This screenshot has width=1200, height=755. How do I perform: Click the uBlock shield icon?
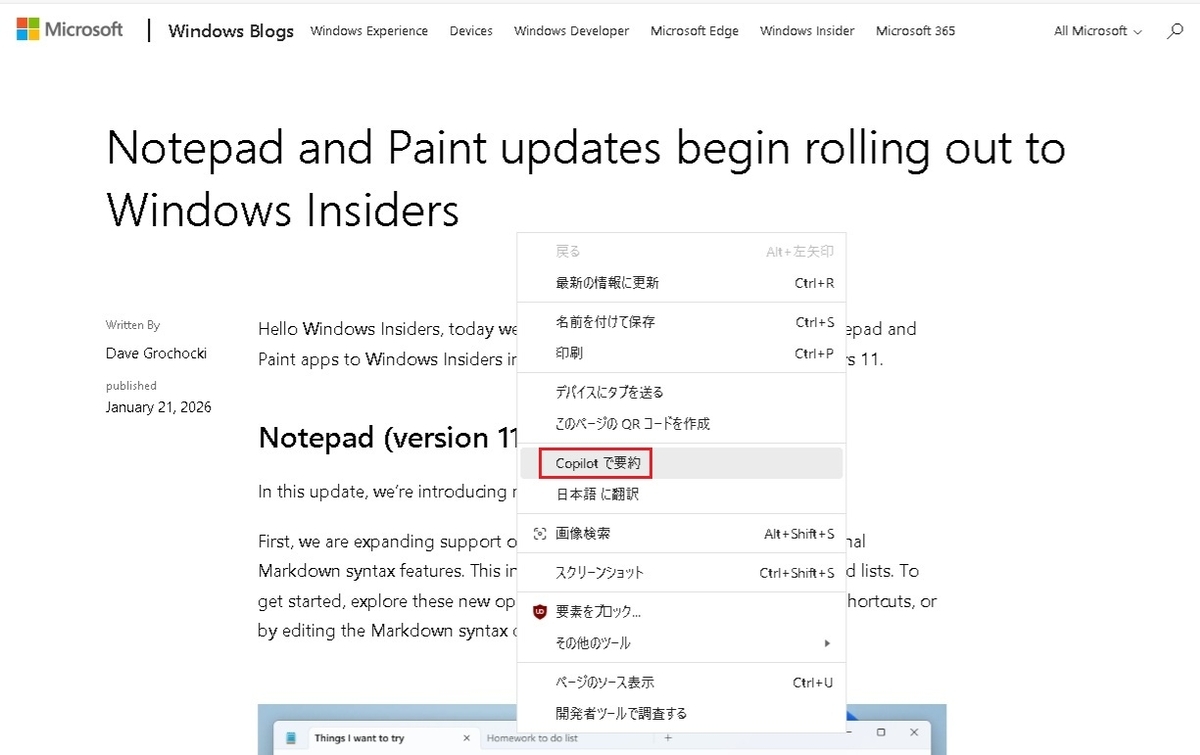540,612
